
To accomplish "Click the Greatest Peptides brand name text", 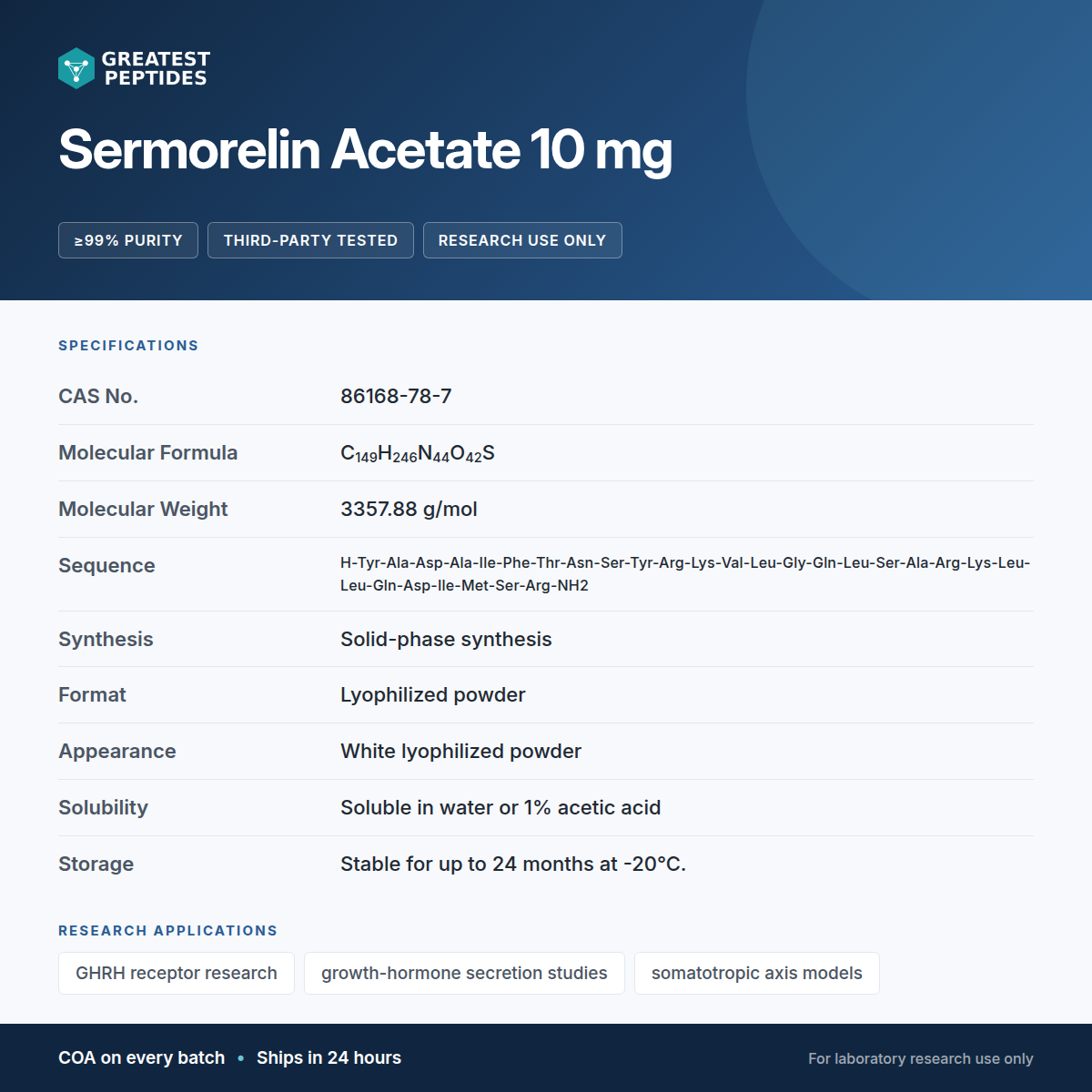I will 156,68.
